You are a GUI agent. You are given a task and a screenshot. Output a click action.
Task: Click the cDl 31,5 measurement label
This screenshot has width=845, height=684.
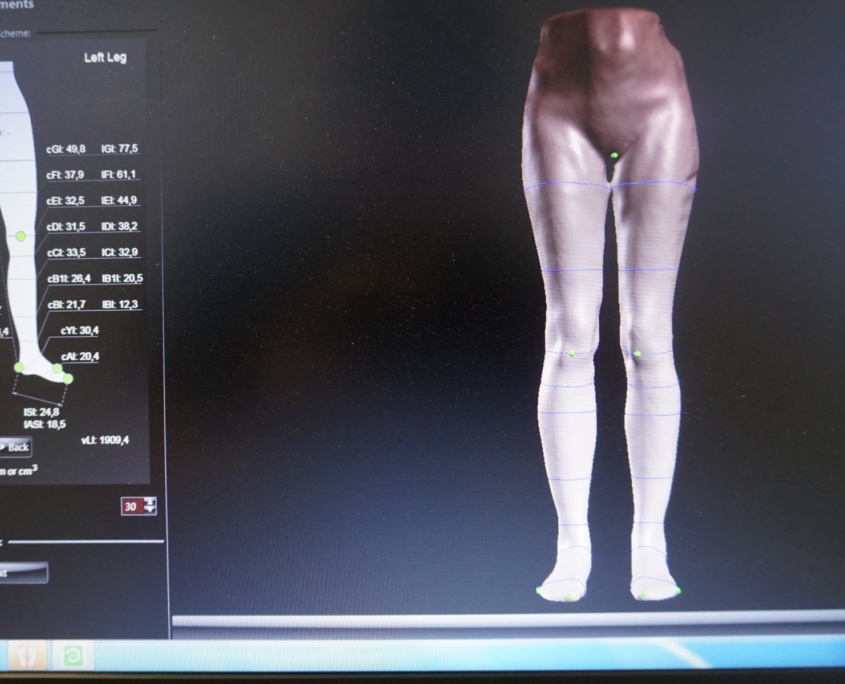coord(66,227)
